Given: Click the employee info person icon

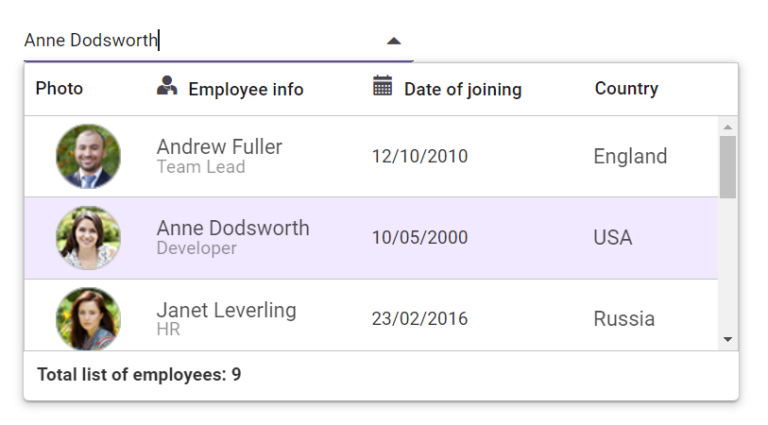Looking at the screenshot, I should [167, 87].
